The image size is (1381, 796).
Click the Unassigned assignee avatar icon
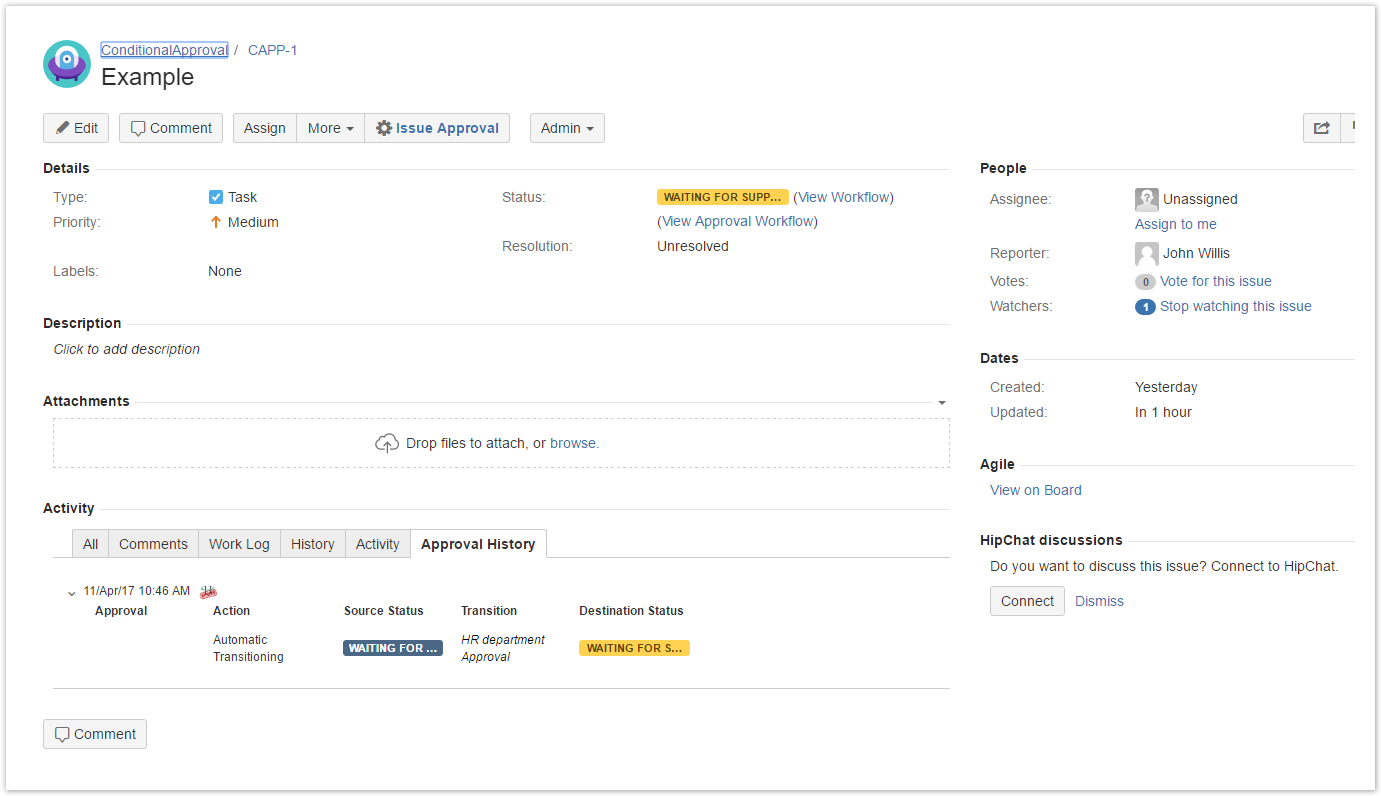1146,199
